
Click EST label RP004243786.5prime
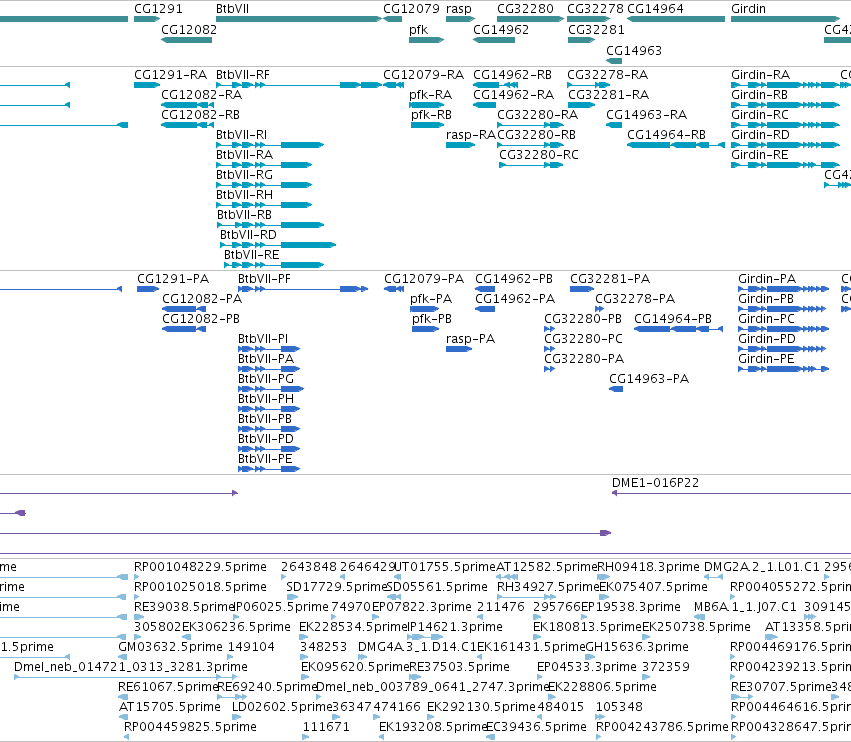point(662,727)
